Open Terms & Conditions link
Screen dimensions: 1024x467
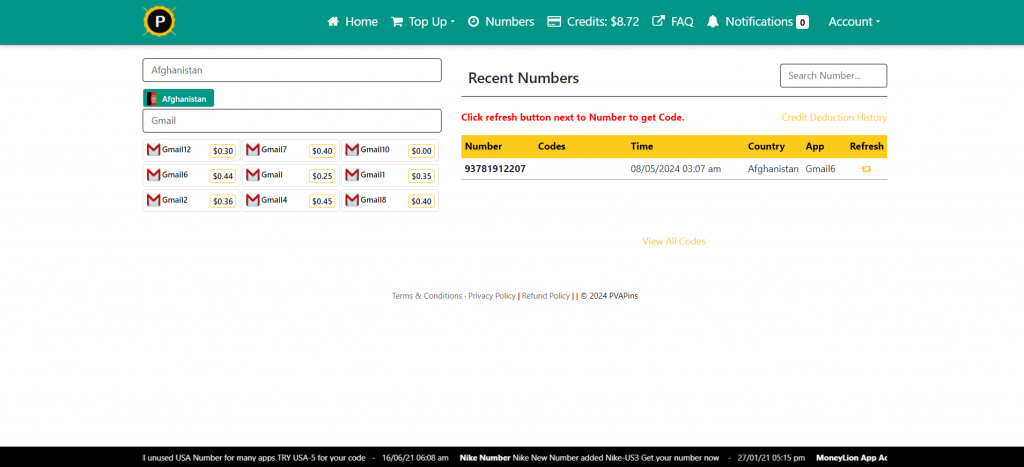pyautogui.click(x=427, y=296)
